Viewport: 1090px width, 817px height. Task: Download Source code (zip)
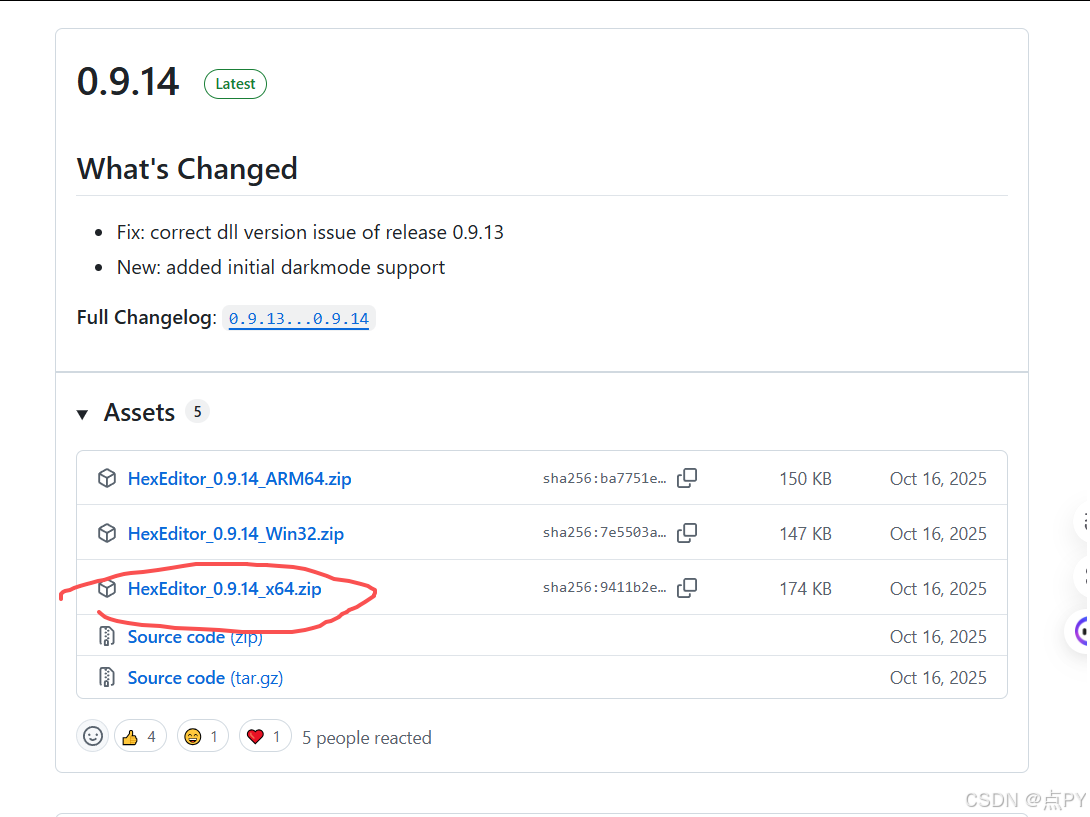click(x=195, y=636)
